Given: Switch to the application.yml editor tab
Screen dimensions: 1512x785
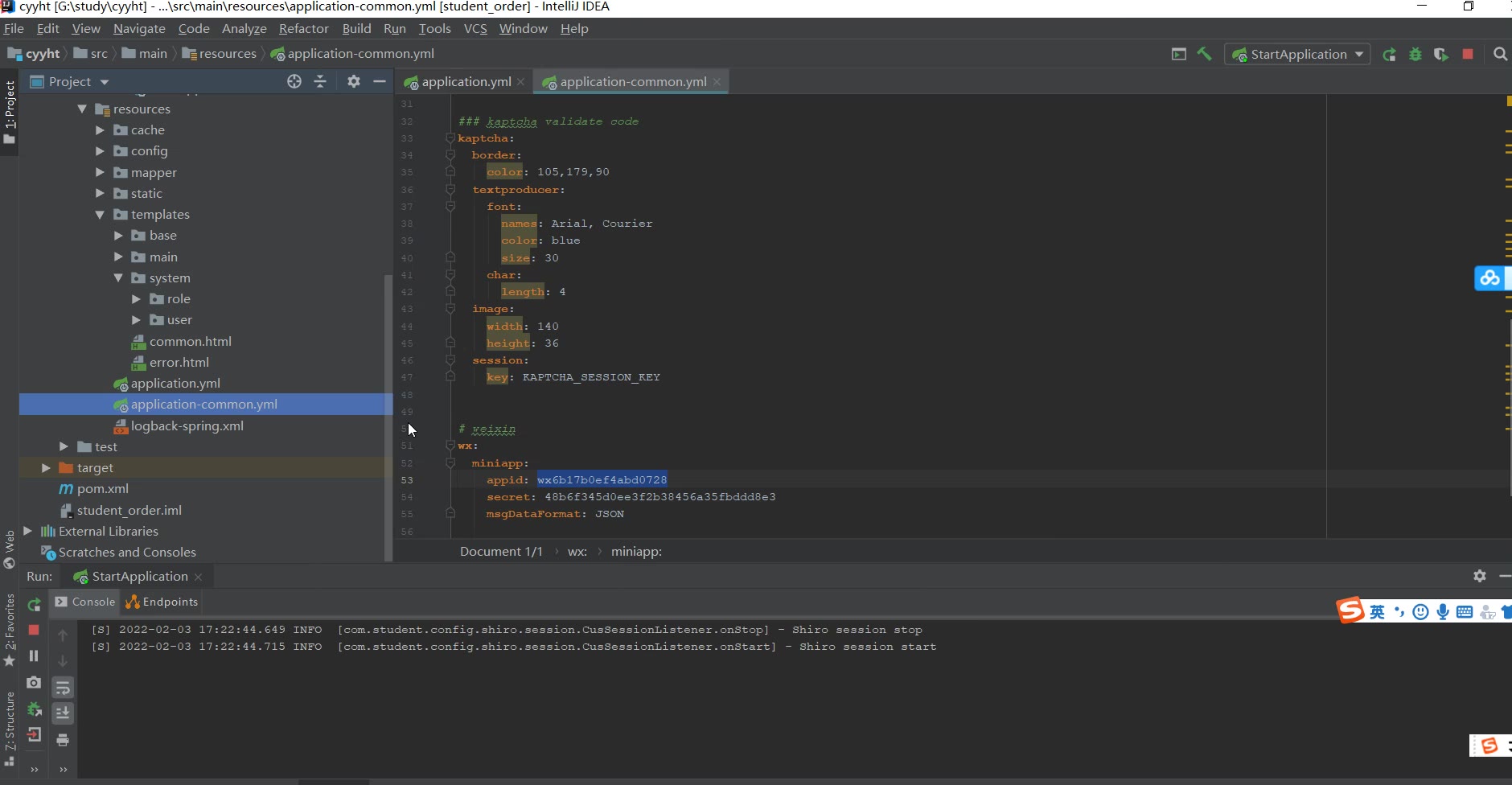Looking at the screenshot, I should coord(466,81).
